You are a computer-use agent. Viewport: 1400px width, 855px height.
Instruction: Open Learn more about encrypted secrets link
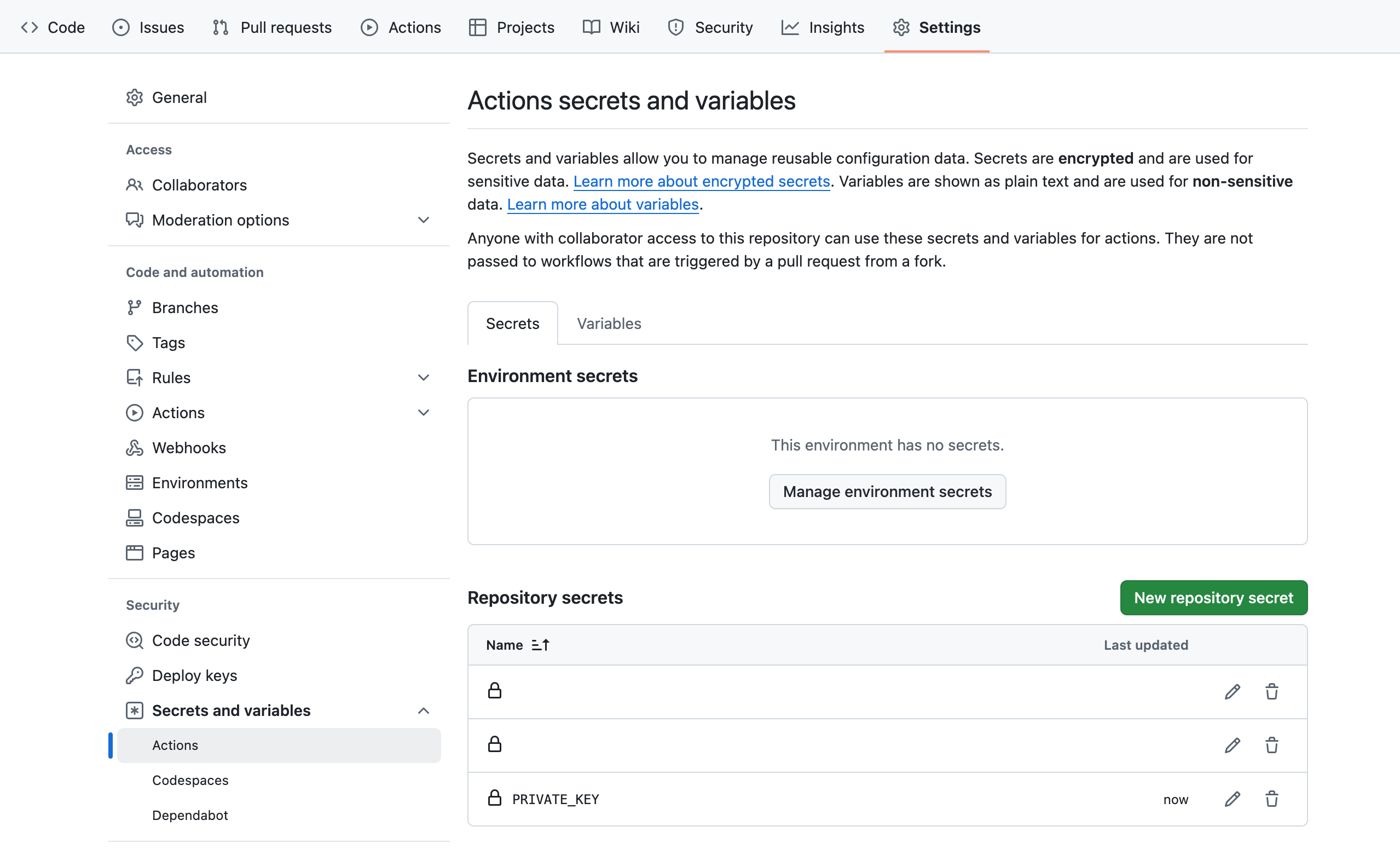pyautogui.click(x=701, y=181)
